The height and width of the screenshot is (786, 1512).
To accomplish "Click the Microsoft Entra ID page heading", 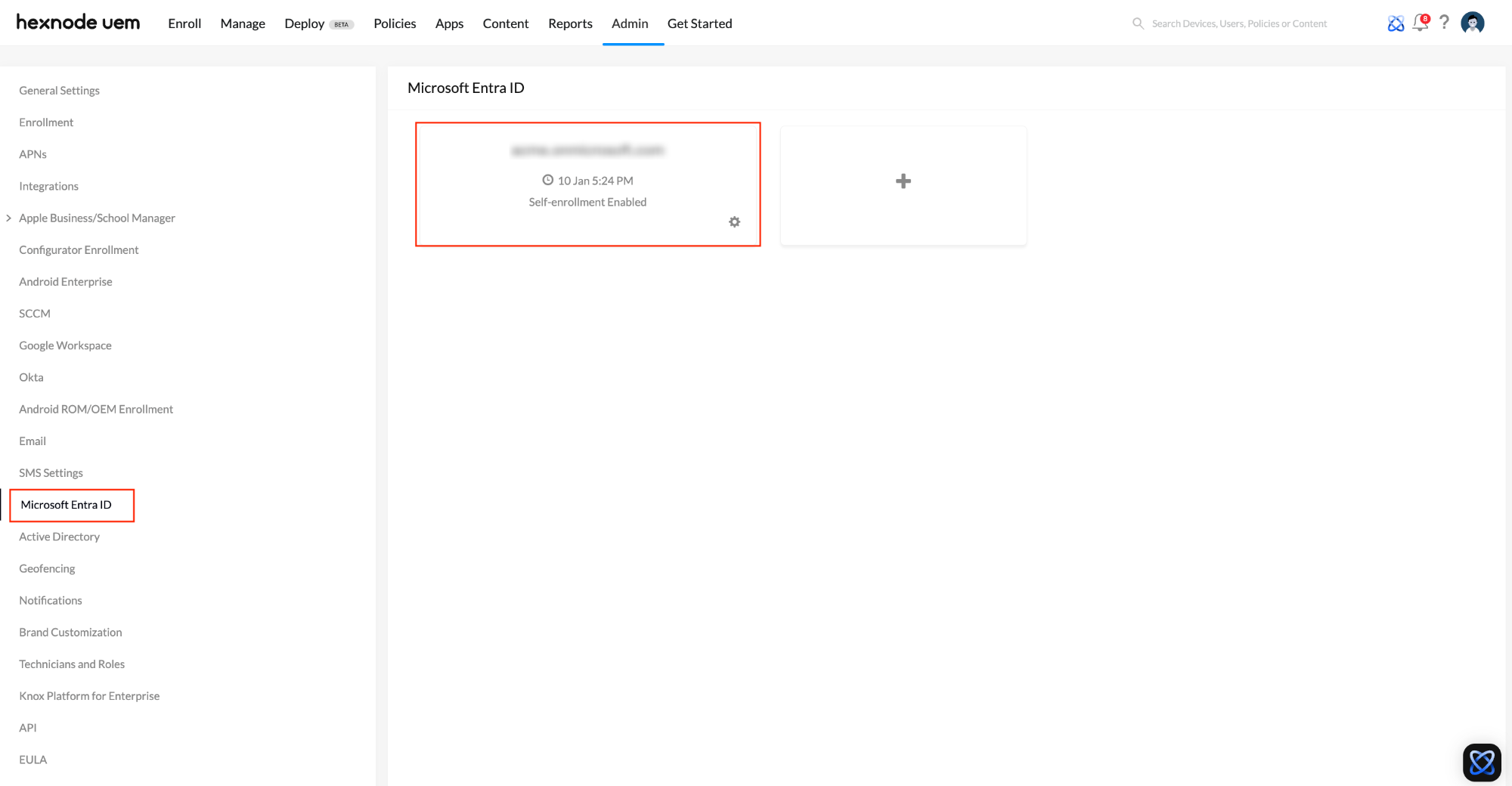I will pyautogui.click(x=466, y=88).
